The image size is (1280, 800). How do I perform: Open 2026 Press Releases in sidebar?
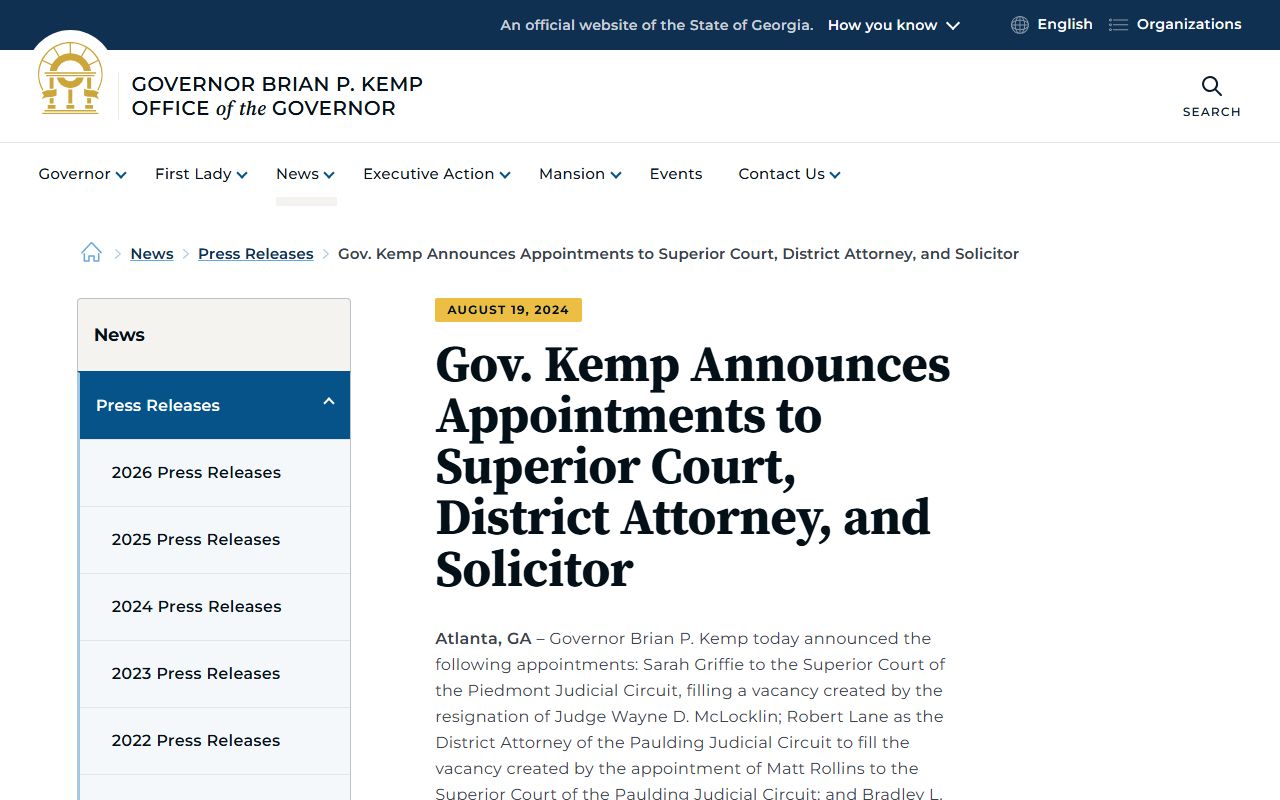coord(215,473)
